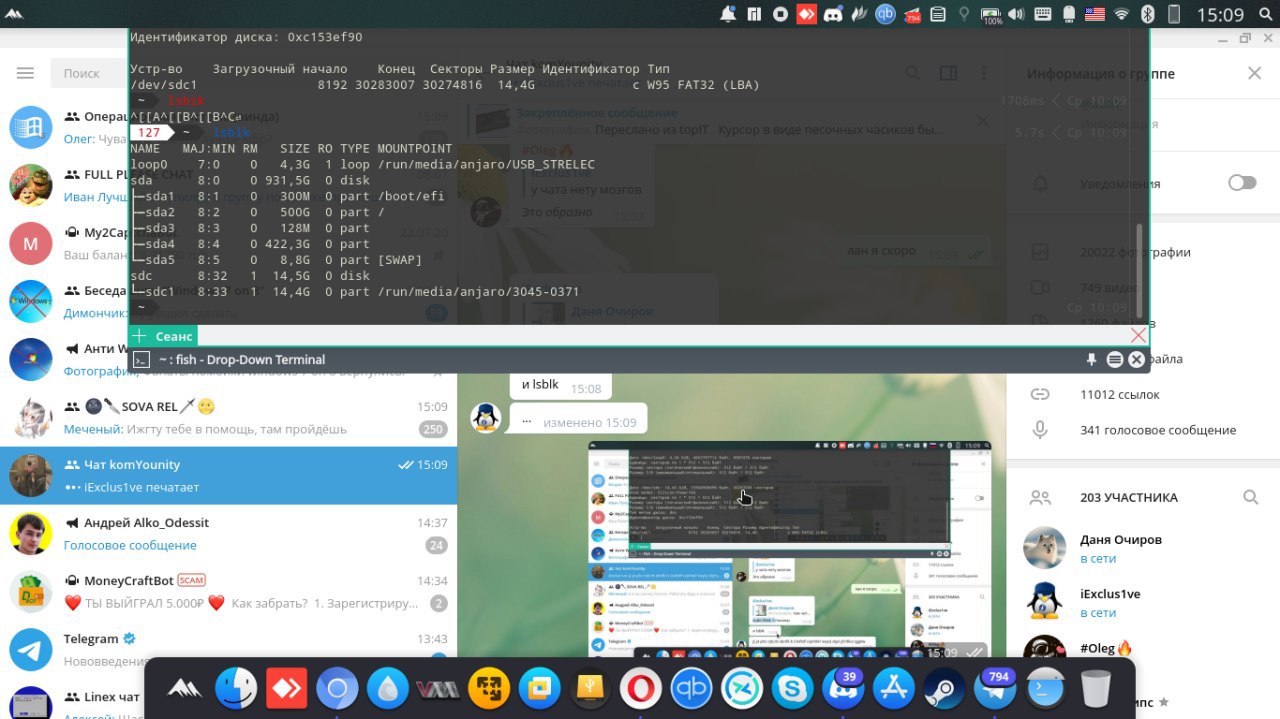Click the Сеанс new session tab button
Viewport: 1280px width, 719px height.
pos(163,336)
